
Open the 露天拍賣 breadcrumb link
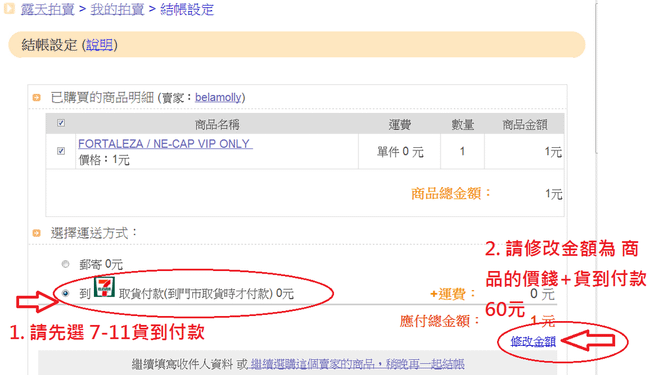[x=47, y=9]
